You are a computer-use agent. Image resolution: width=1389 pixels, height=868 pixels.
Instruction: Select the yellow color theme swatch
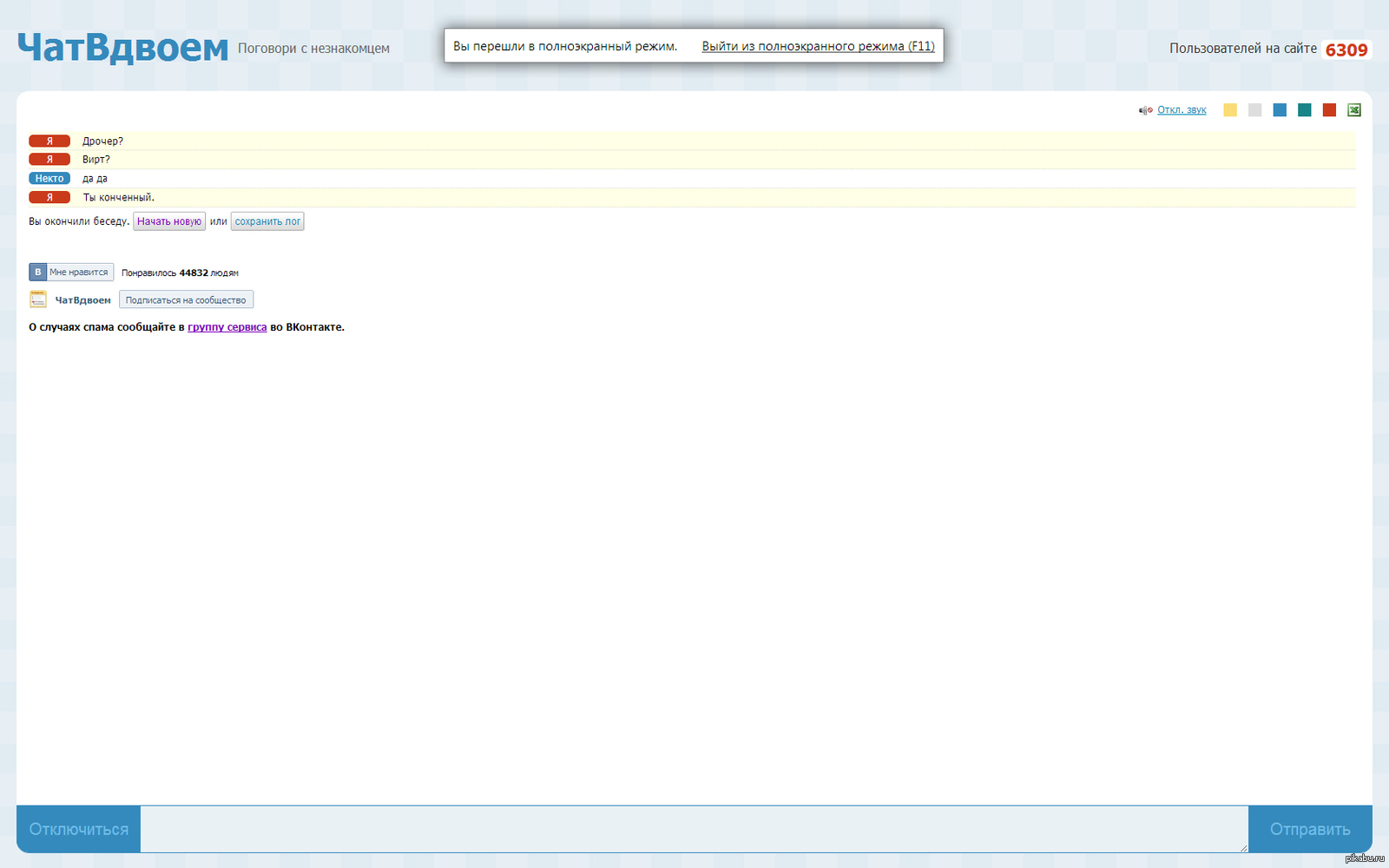click(x=1230, y=110)
